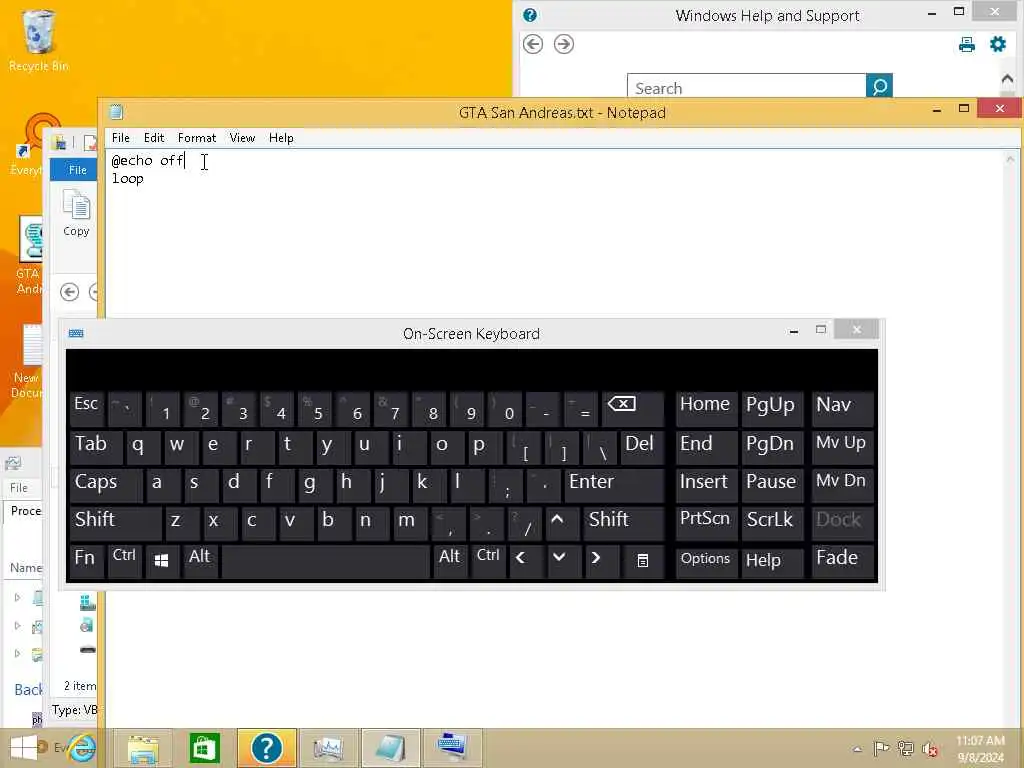This screenshot has width=1024, height=768.
Task: Click the Fade key on keyboard
Action: (x=842, y=560)
